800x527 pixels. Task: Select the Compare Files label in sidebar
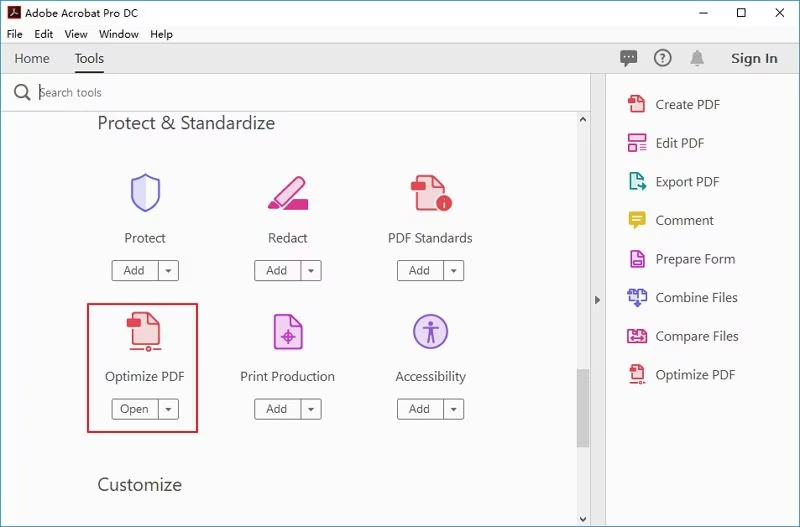pyautogui.click(x=697, y=336)
